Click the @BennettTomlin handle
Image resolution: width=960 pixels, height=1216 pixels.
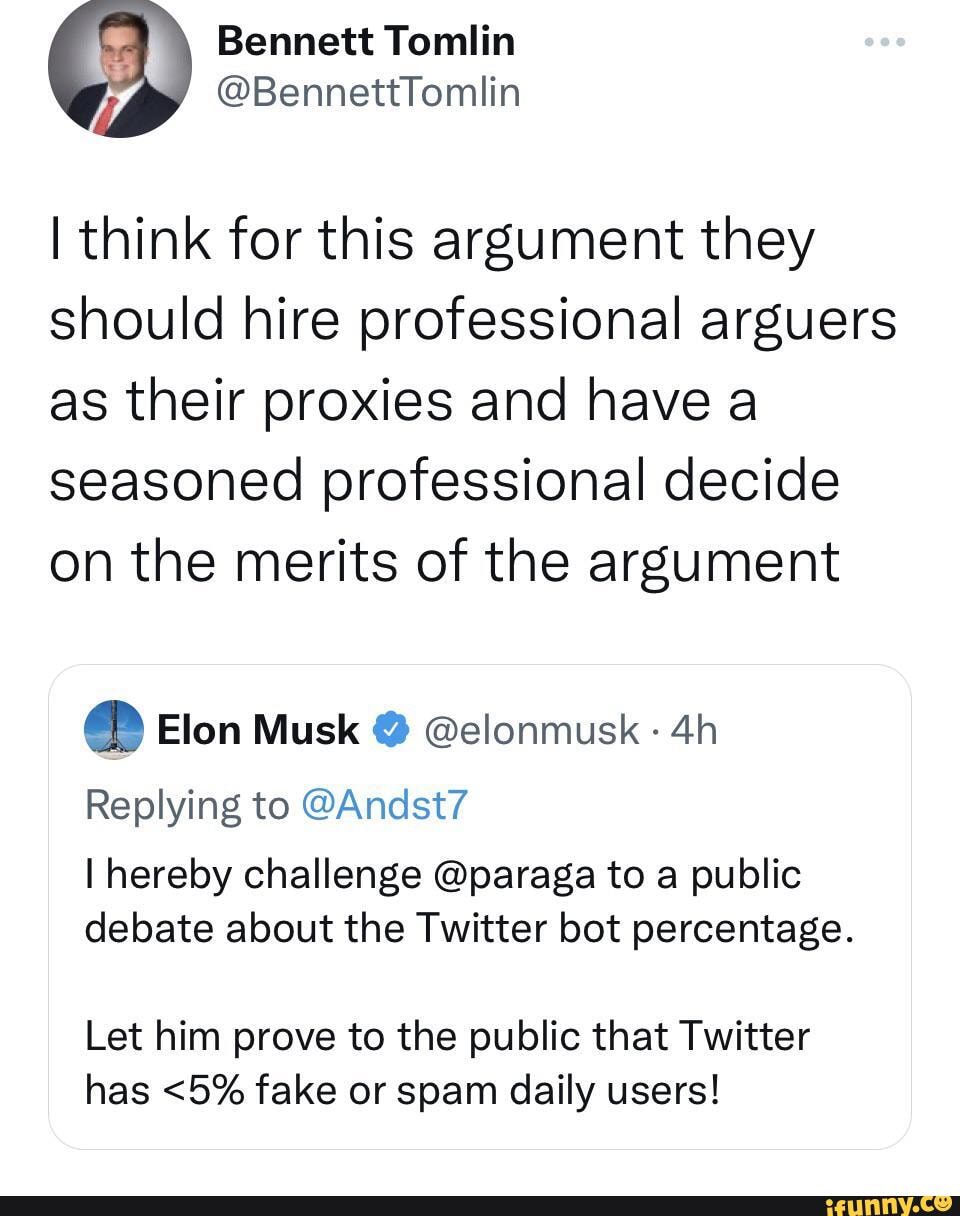369,92
